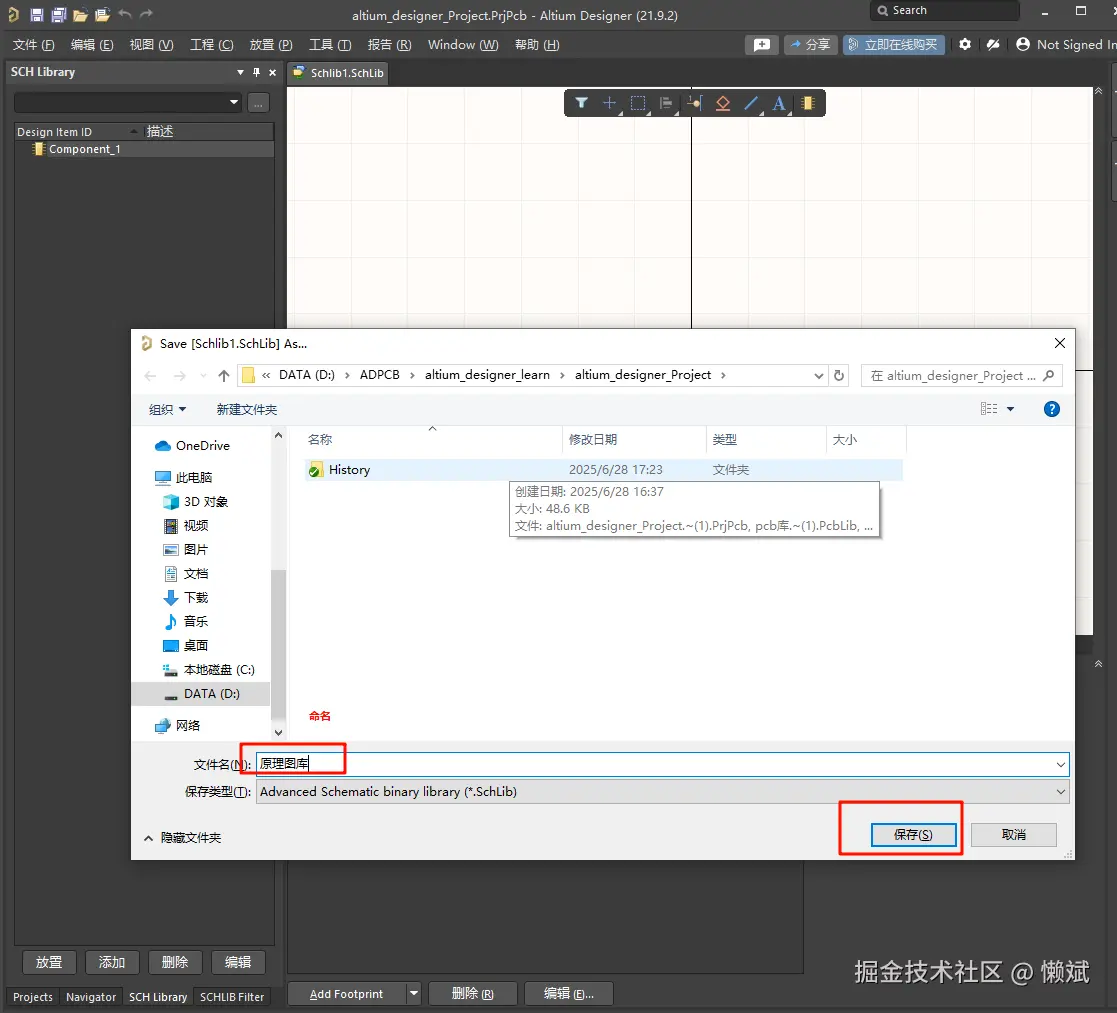Click the Add Footprint button
Screen dimensions: 1117x1013
[x=346, y=993]
